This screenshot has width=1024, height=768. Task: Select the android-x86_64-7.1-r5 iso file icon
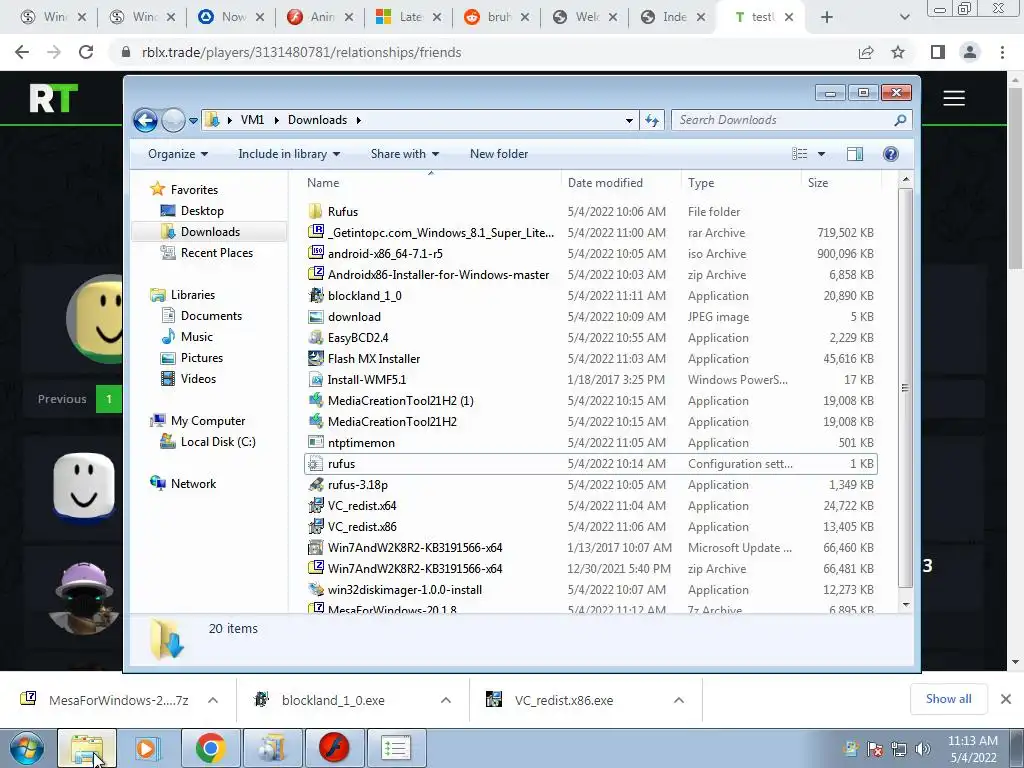(x=315, y=253)
